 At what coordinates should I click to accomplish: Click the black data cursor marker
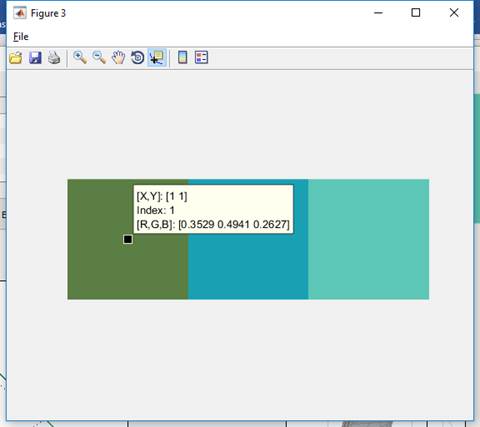128,239
